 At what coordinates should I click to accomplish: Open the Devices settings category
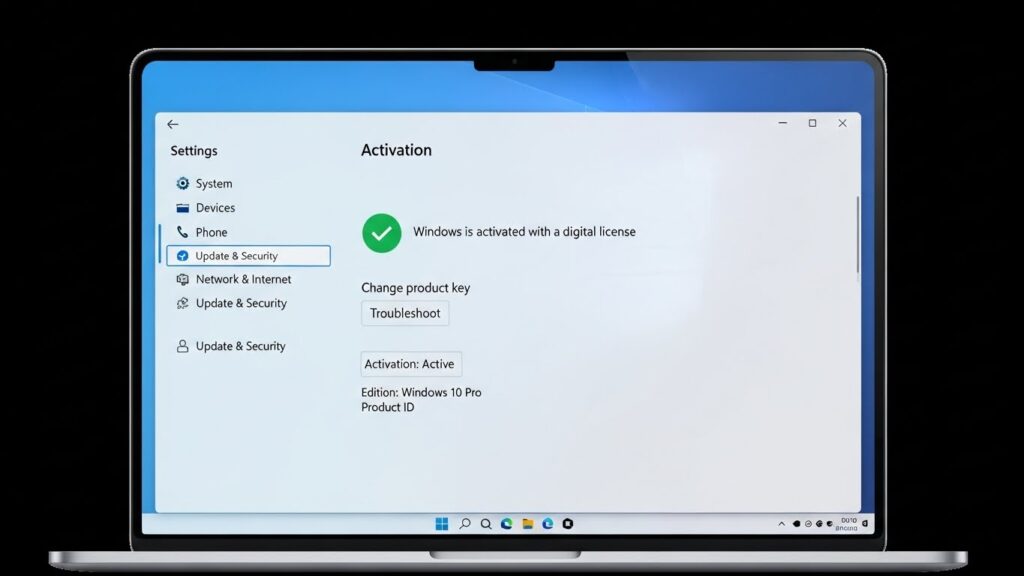pyautogui.click(x=215, y=208)
